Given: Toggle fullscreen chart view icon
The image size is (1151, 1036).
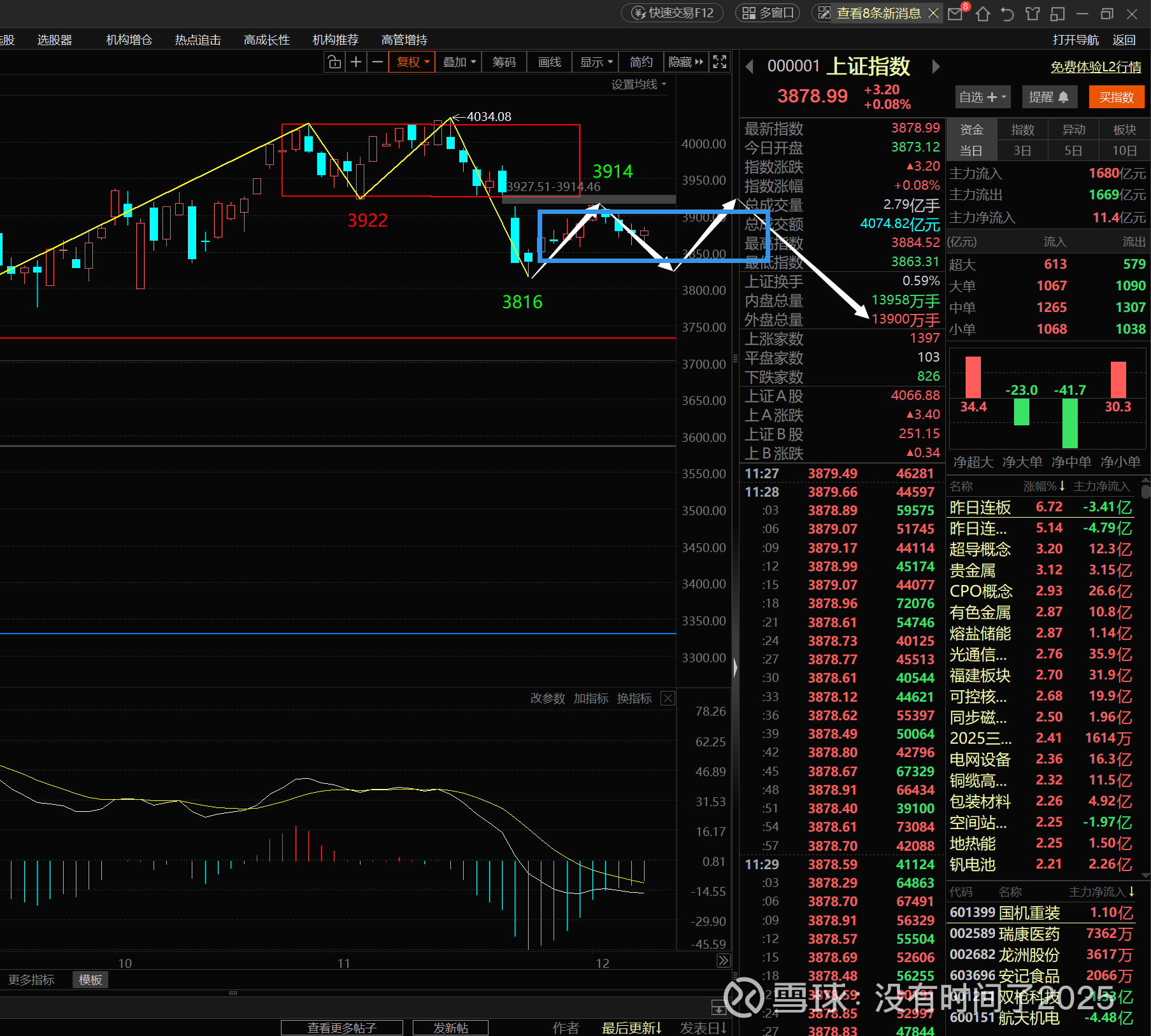Looking at the screenshot, I should pos(720,62).
